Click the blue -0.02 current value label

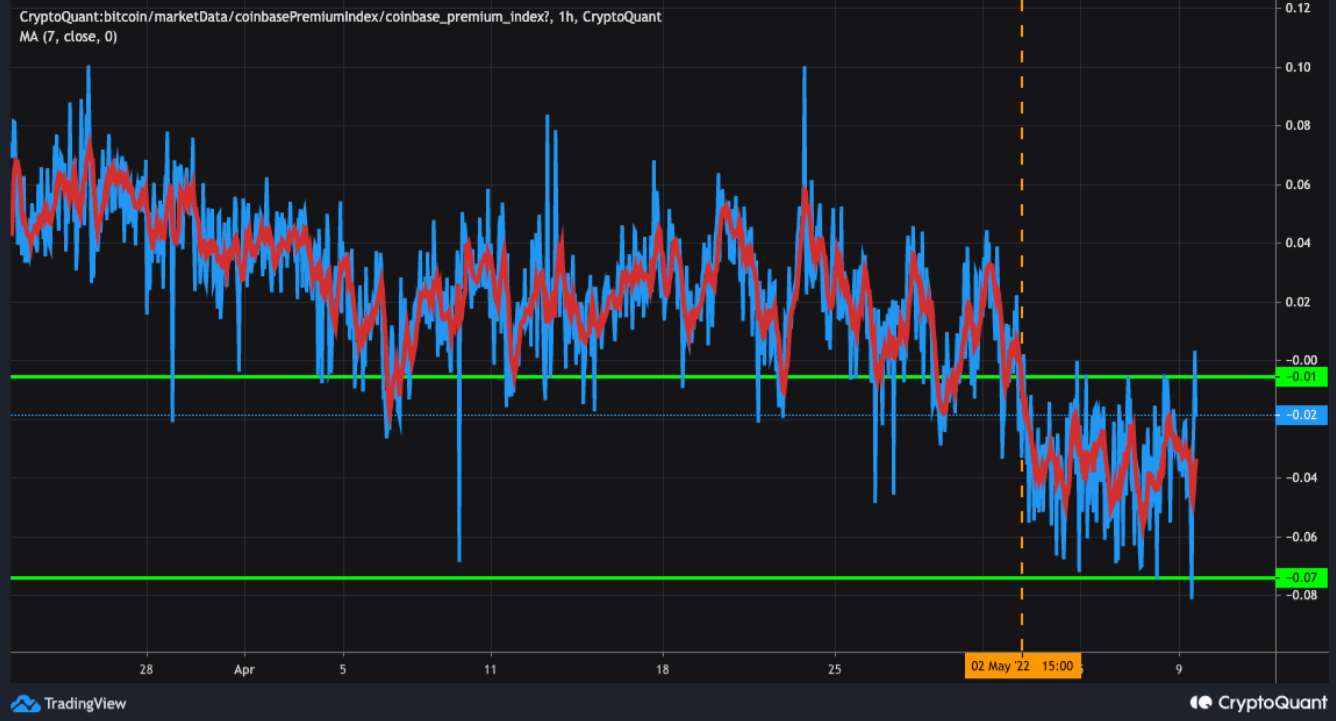pyautogui.click(x=1301, y=415)
